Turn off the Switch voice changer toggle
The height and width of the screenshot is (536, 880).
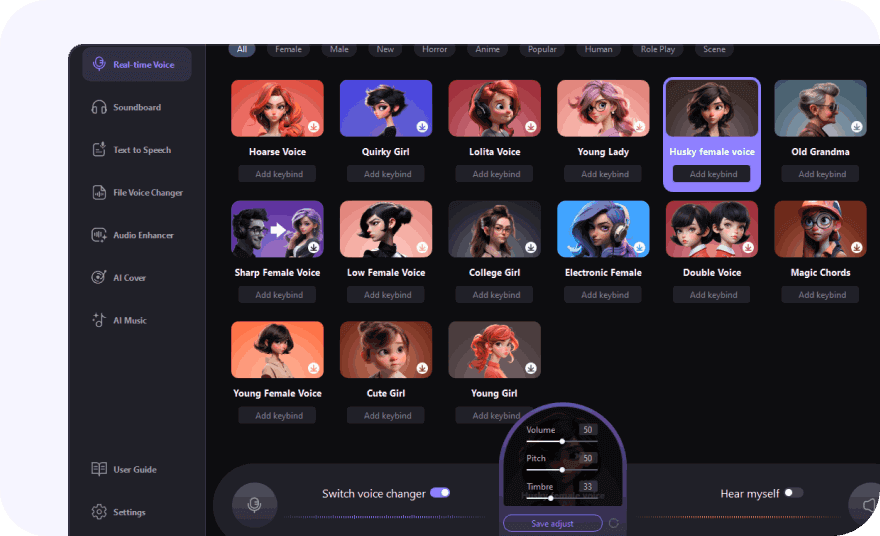pos(440,493)
